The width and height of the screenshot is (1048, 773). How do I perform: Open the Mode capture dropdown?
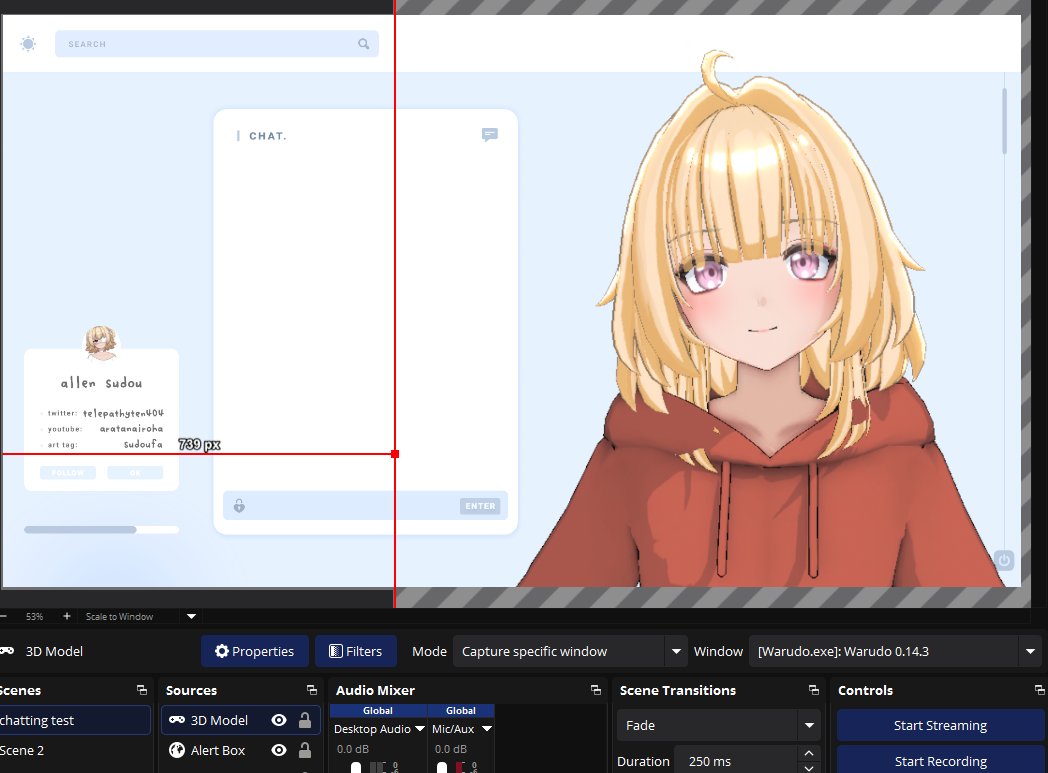[x=676, y=651]
